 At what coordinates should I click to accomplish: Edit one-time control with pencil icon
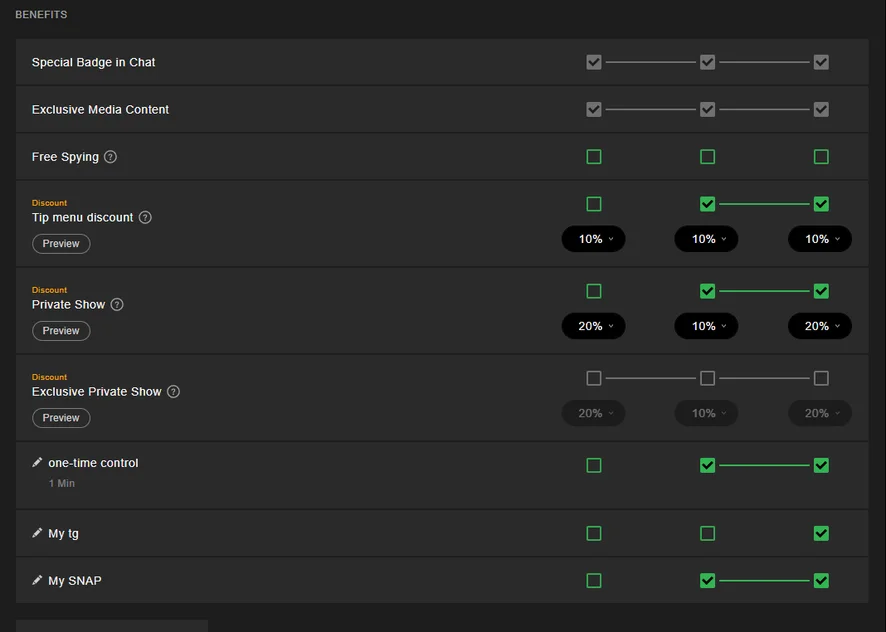pos(37,462)
